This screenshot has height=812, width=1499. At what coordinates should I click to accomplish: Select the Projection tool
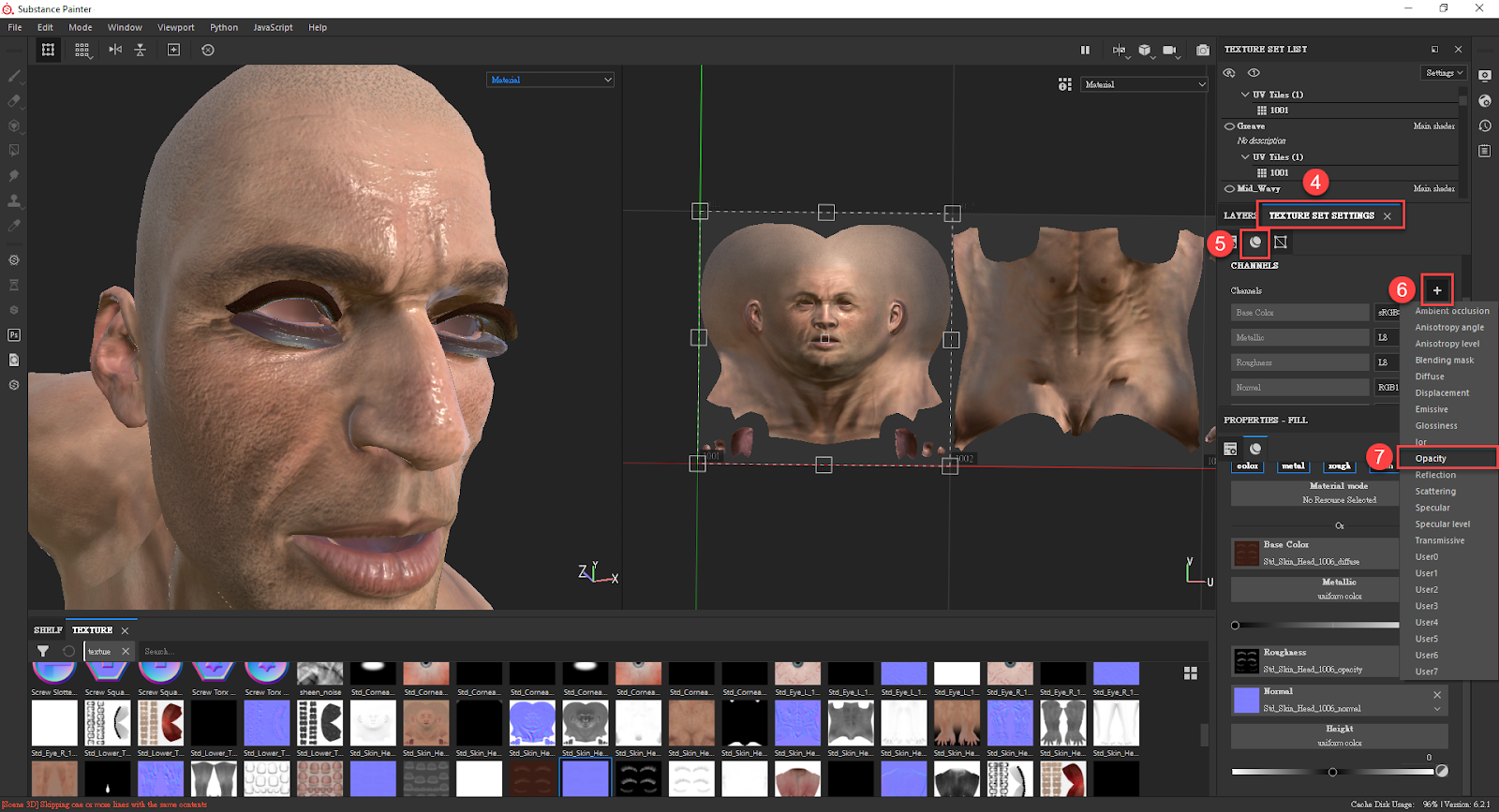coord(14,125)
